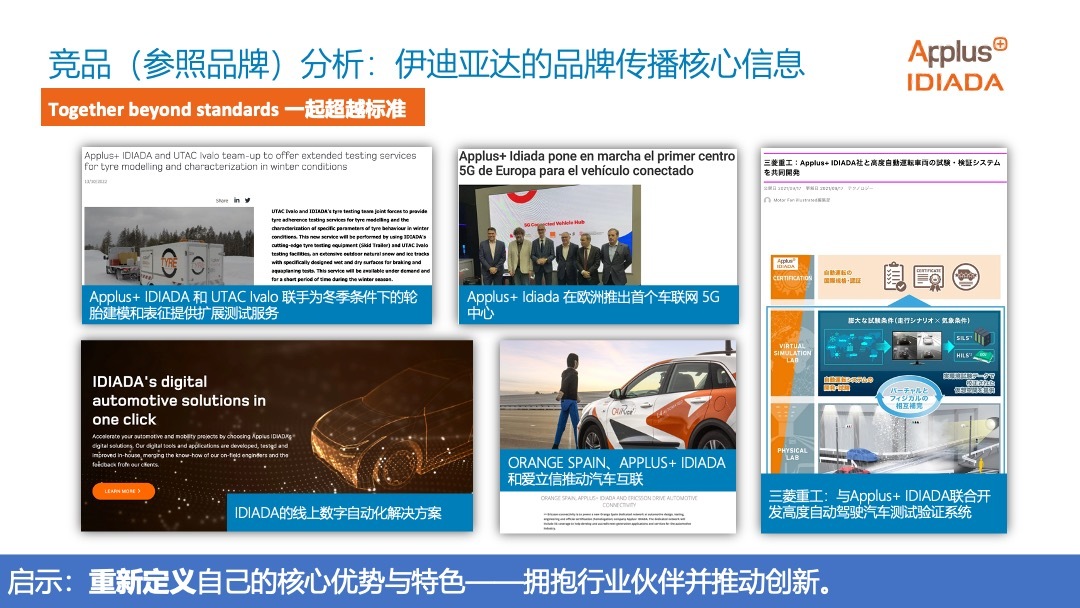Screen dimensions: 1080x608
Task: Click caption '三菱重工：与Applus+ IDIADA联合开发'
Action: click(884, 503)
